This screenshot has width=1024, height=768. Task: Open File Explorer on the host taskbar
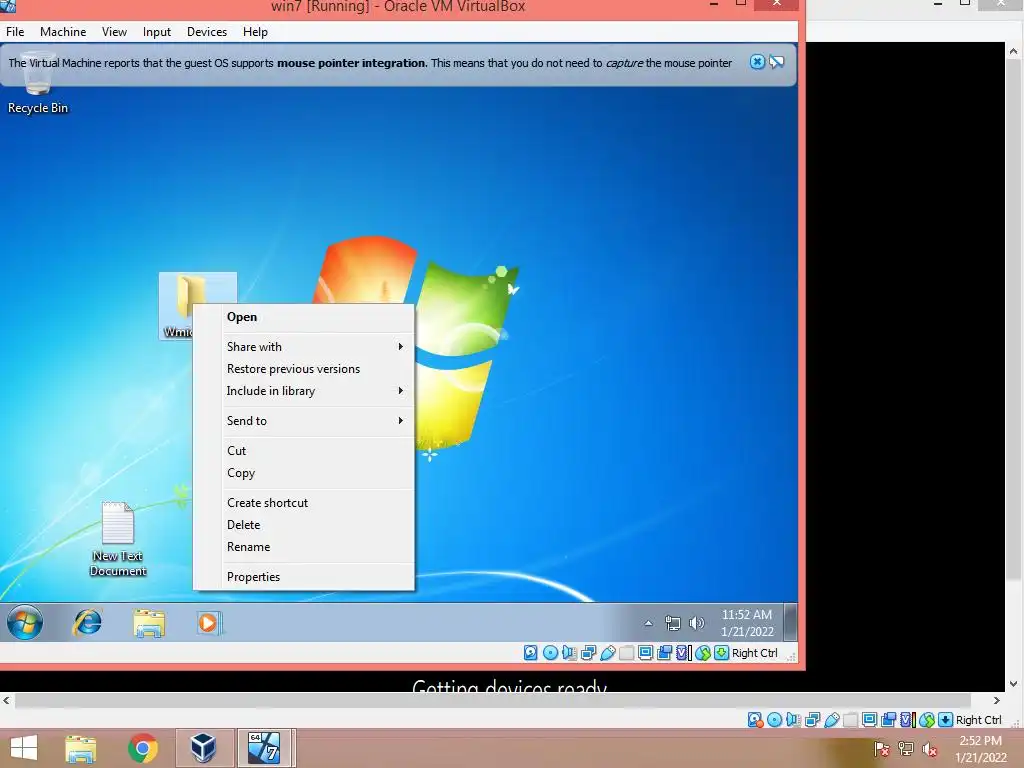point(80,748)
